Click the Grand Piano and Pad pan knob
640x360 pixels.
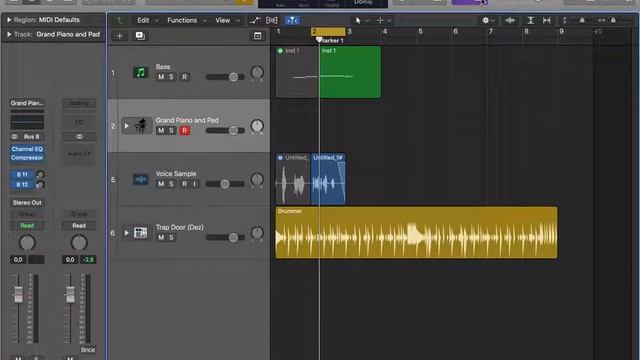tap(257, 126)
